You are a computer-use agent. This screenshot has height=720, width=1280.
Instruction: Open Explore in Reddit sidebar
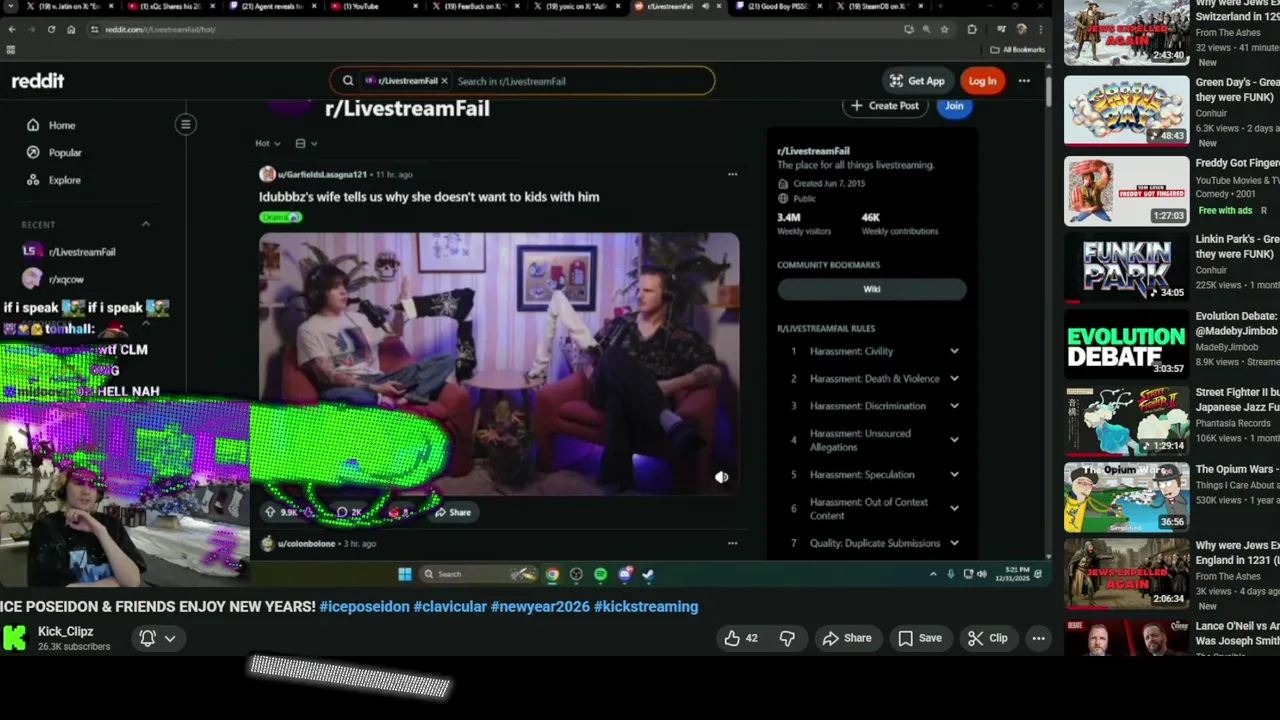(x=65, y=180)
